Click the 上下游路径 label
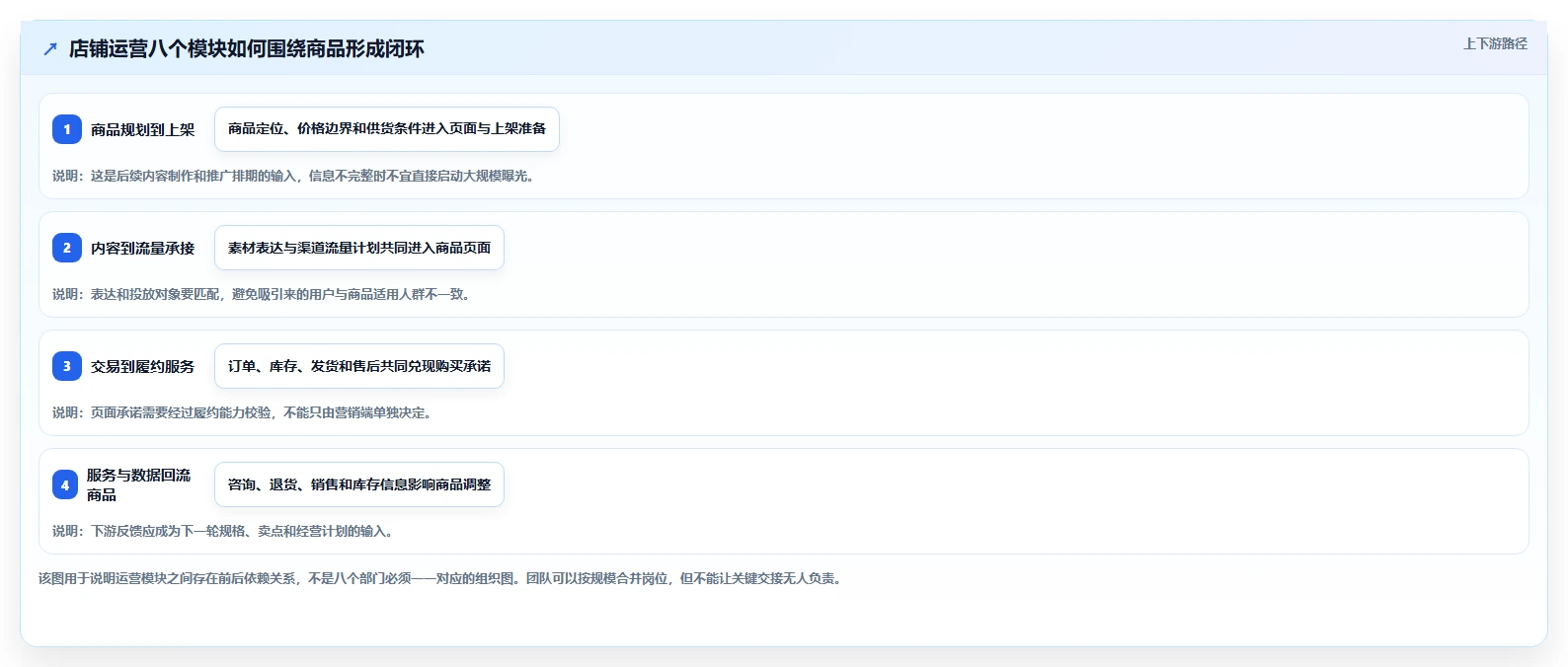The height and width of the screenshot is (667, 1568). click(1495, 43)
